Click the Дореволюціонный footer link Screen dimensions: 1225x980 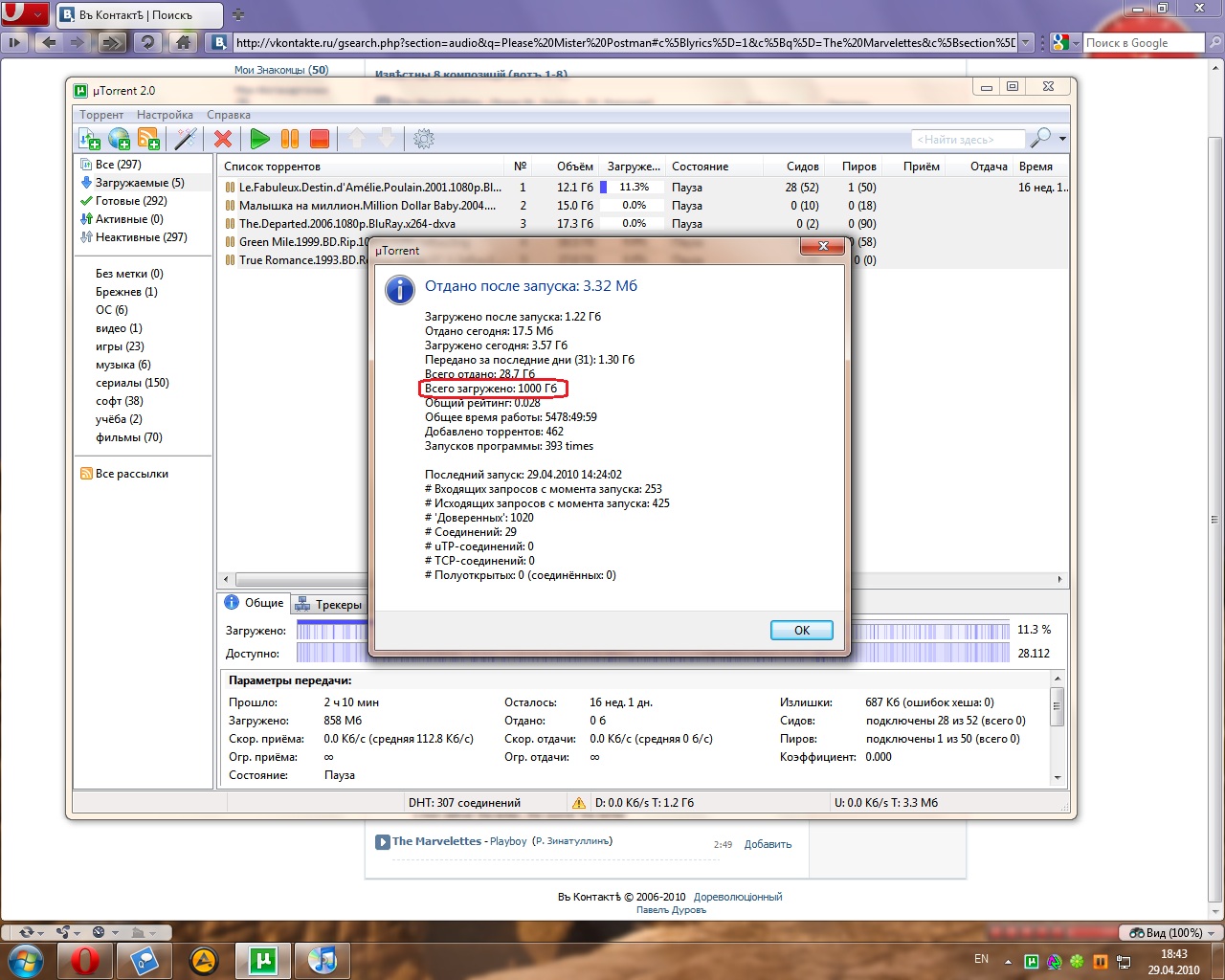[x=738, y=897]
